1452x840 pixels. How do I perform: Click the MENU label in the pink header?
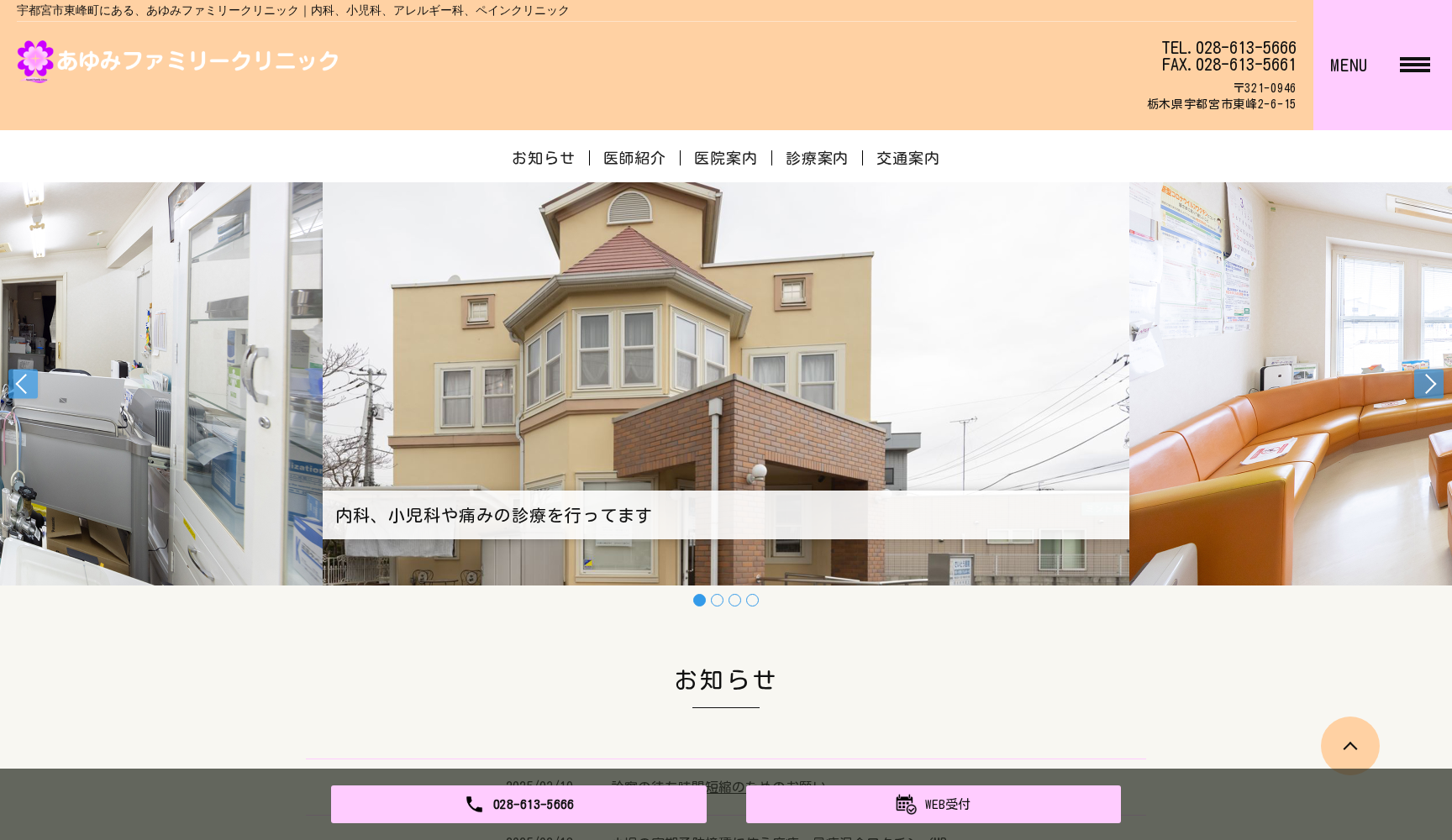[x=1349, y=65]
